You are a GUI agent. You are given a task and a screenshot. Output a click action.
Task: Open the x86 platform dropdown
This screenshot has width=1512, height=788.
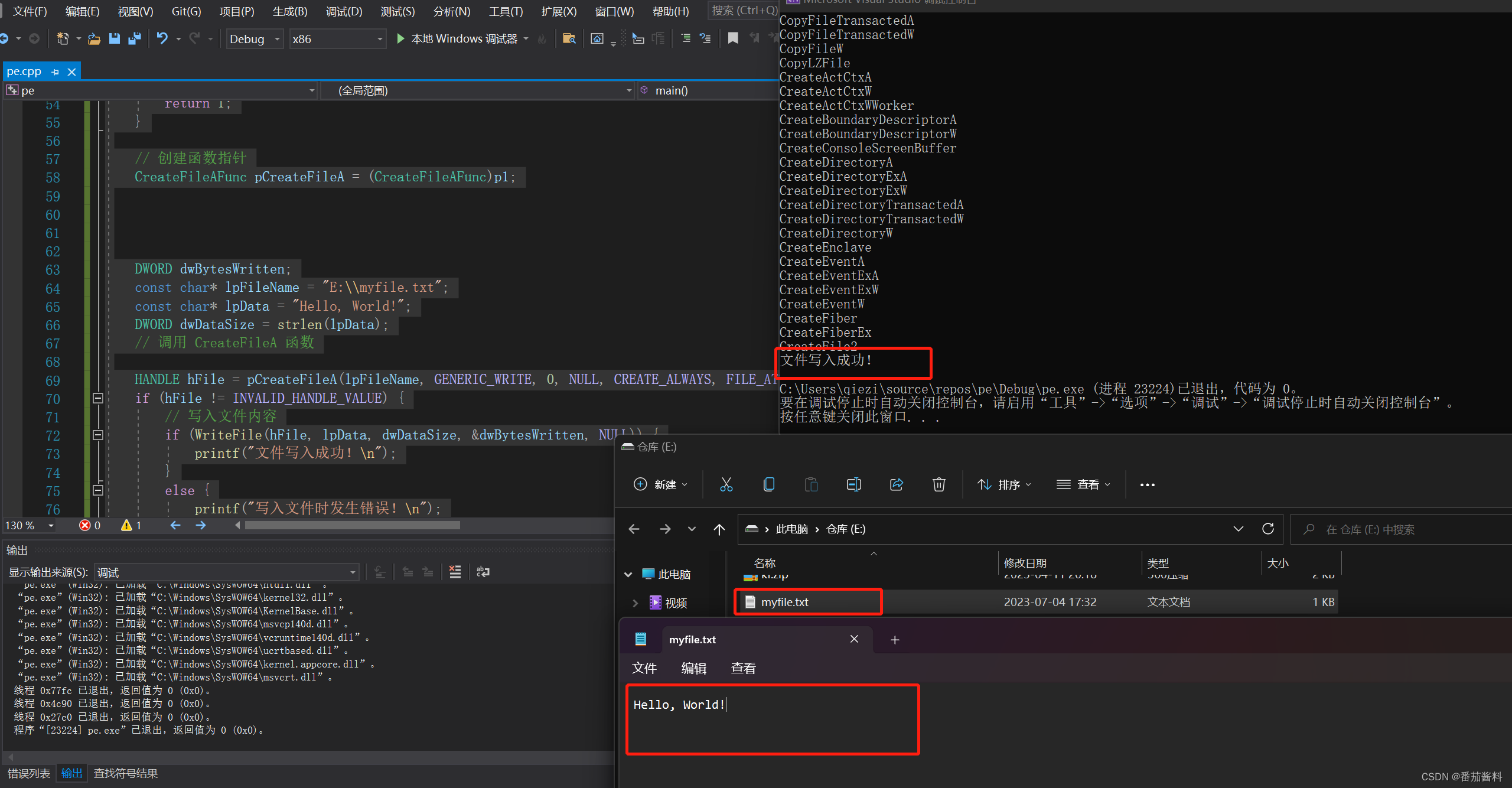(x=338, y=39)
